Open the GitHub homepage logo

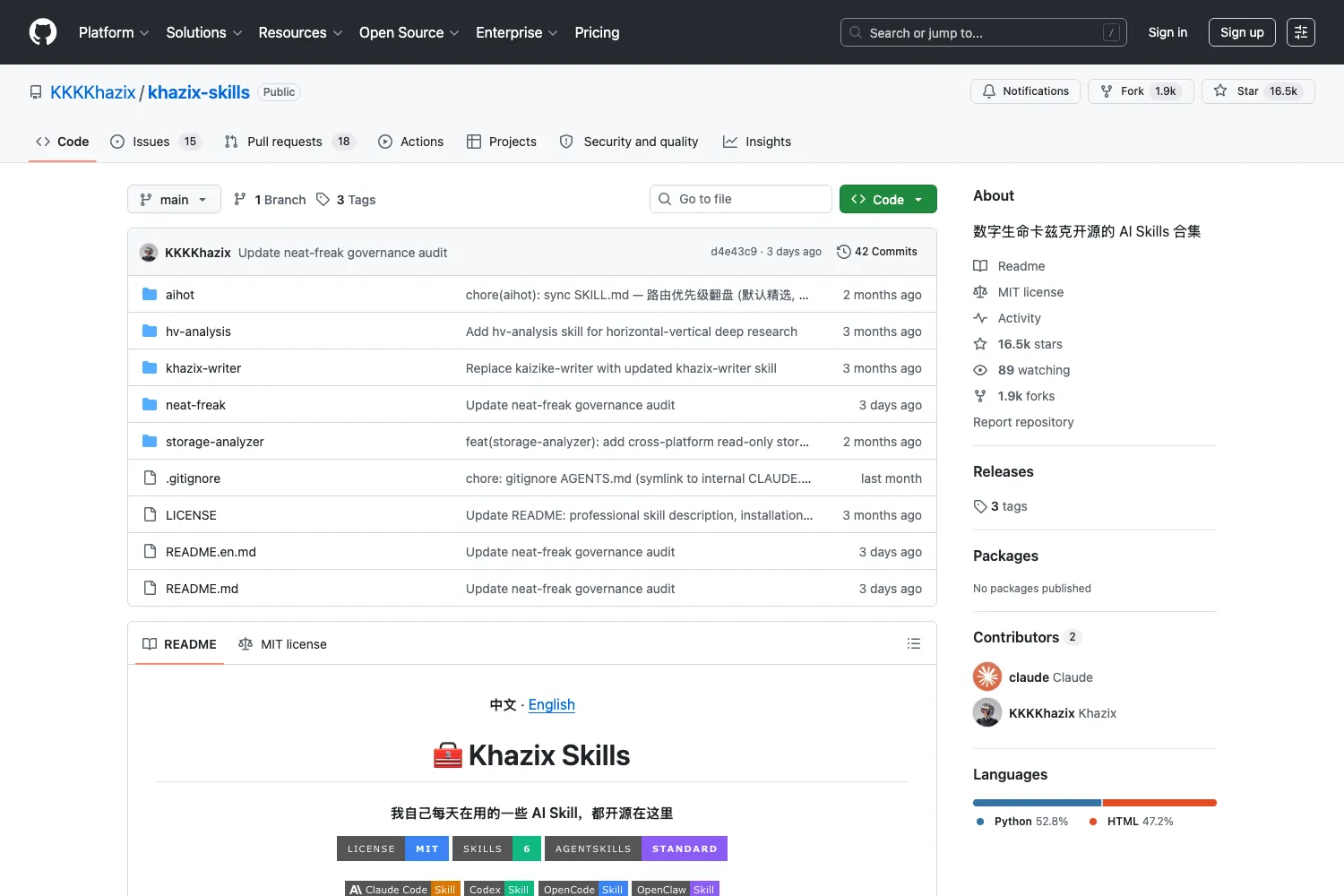(x=43, y=32)
